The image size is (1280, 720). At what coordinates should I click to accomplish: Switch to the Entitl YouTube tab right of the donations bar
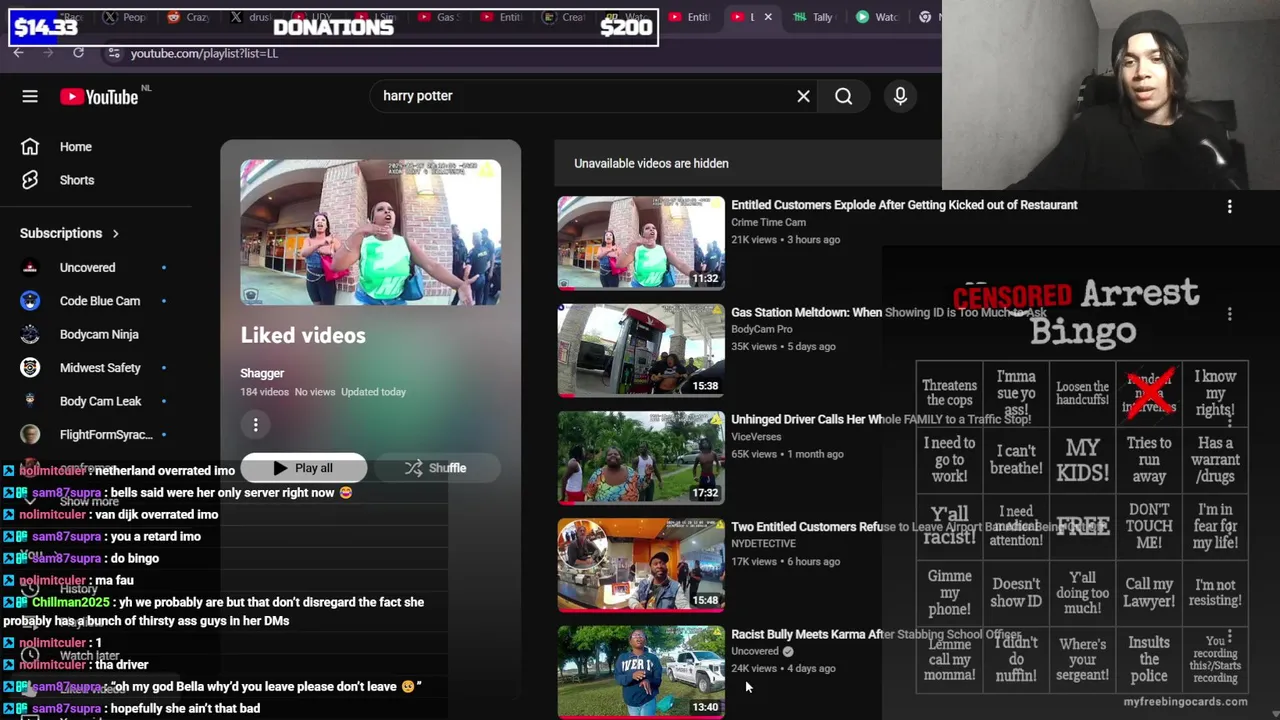tap(689, 17)
